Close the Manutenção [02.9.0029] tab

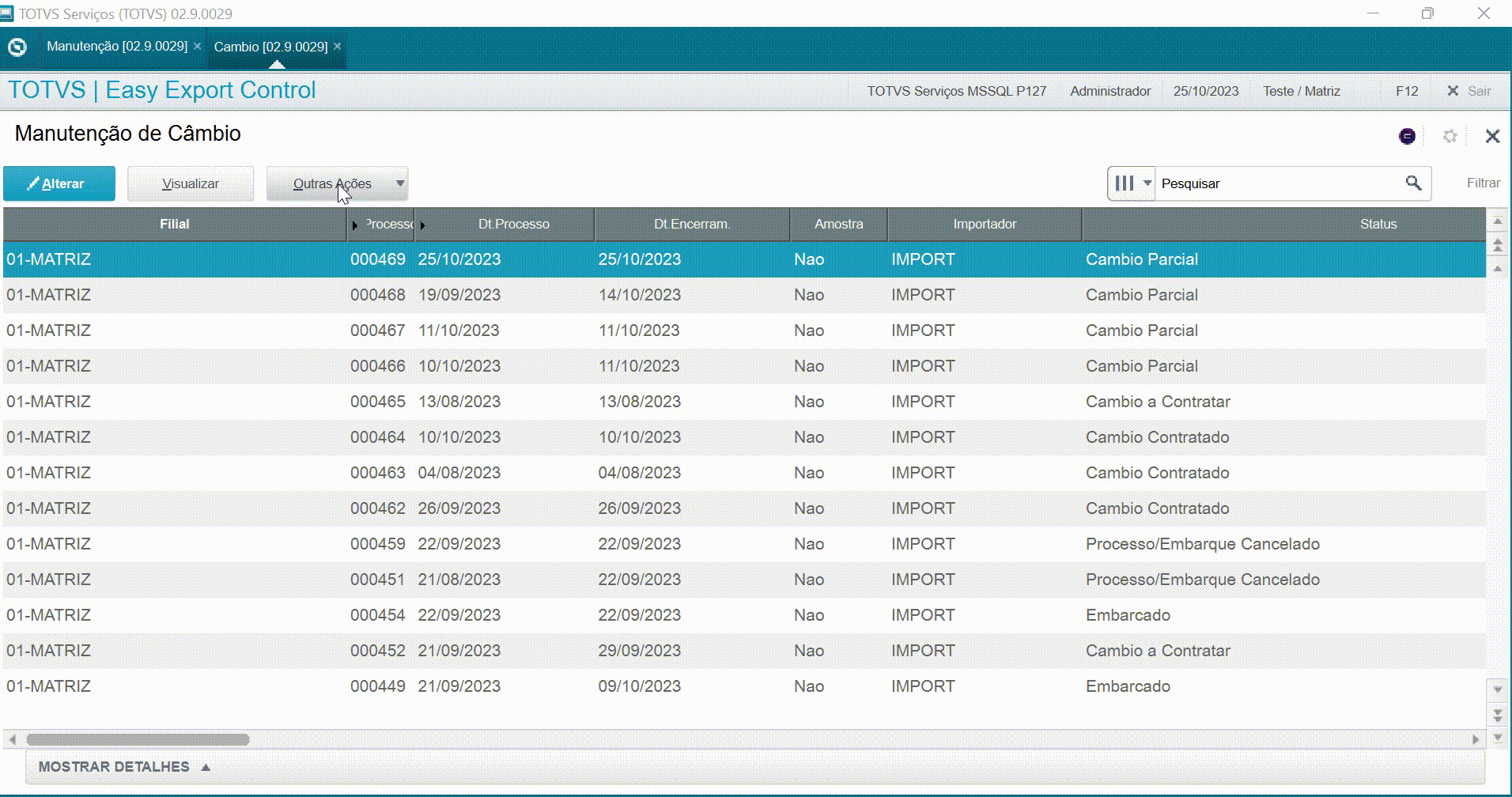[197, 47]
